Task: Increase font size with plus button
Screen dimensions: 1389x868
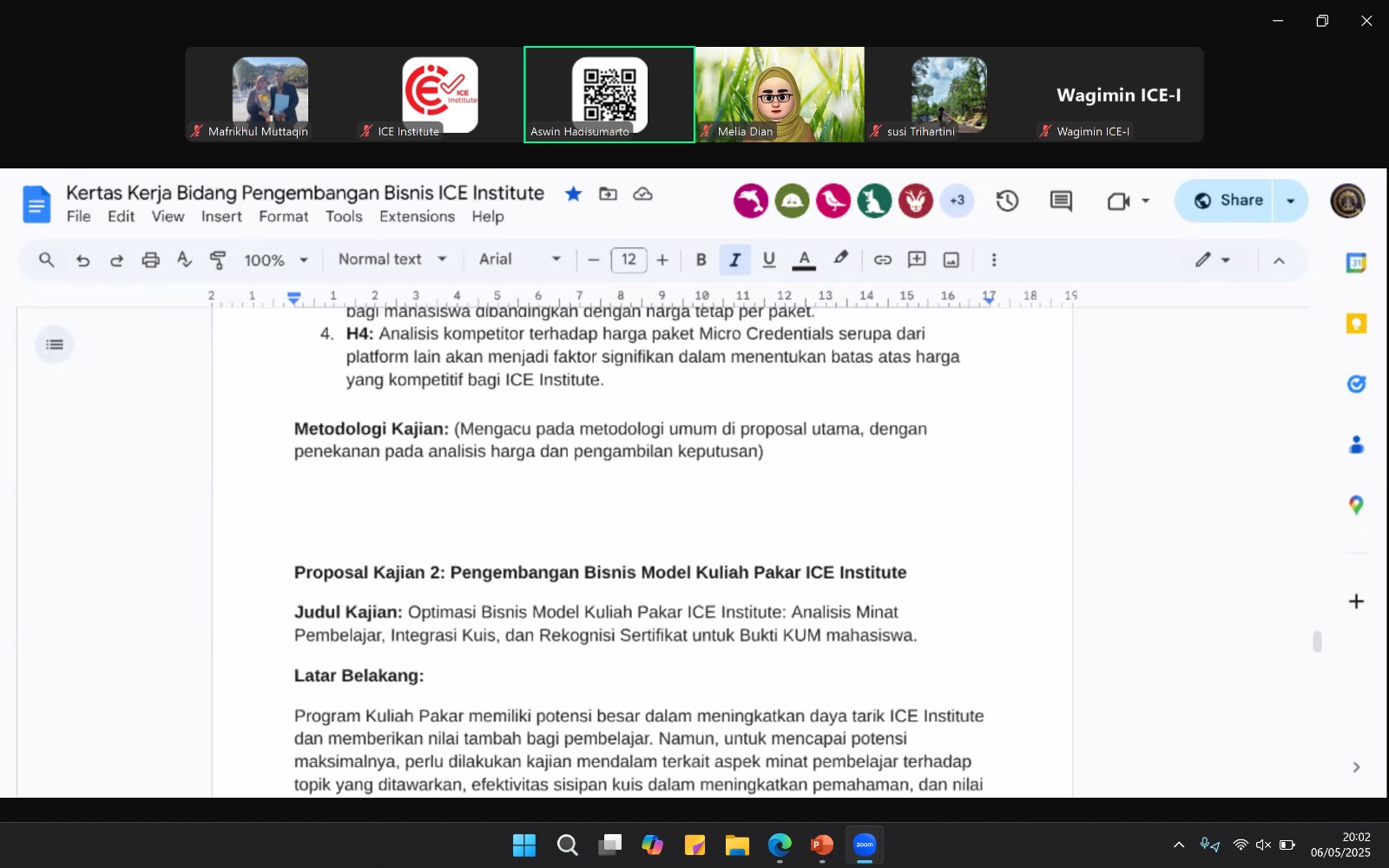Action: 662,260
